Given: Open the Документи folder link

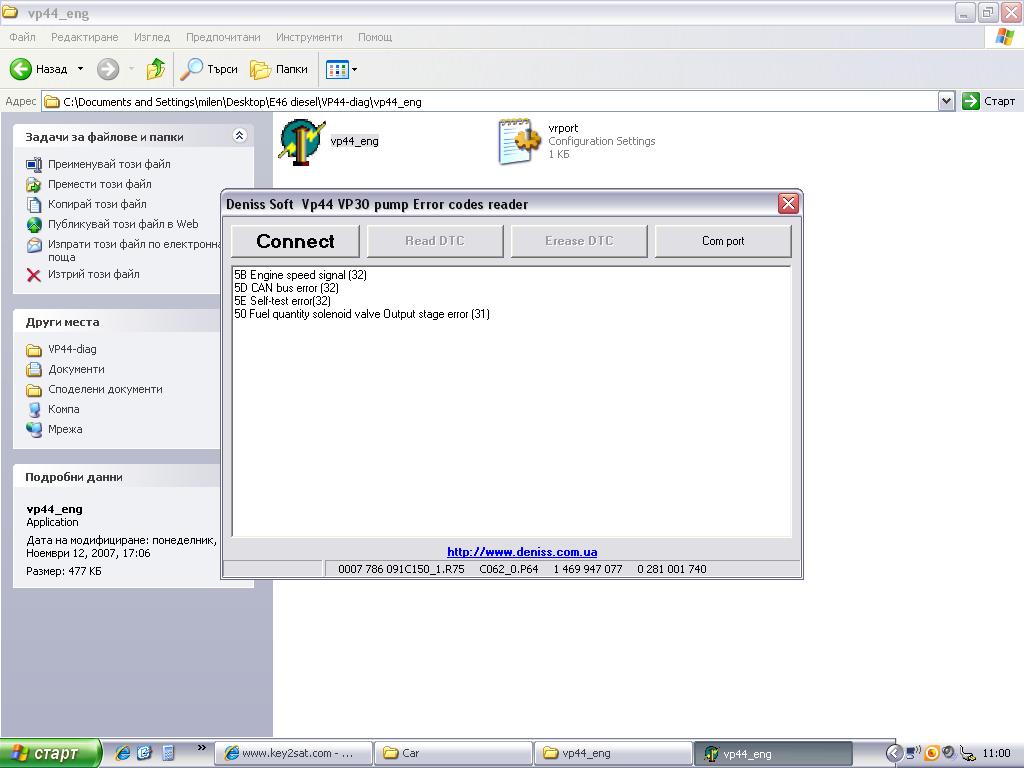Looking at the screenshot, I should tap(76, 369).
